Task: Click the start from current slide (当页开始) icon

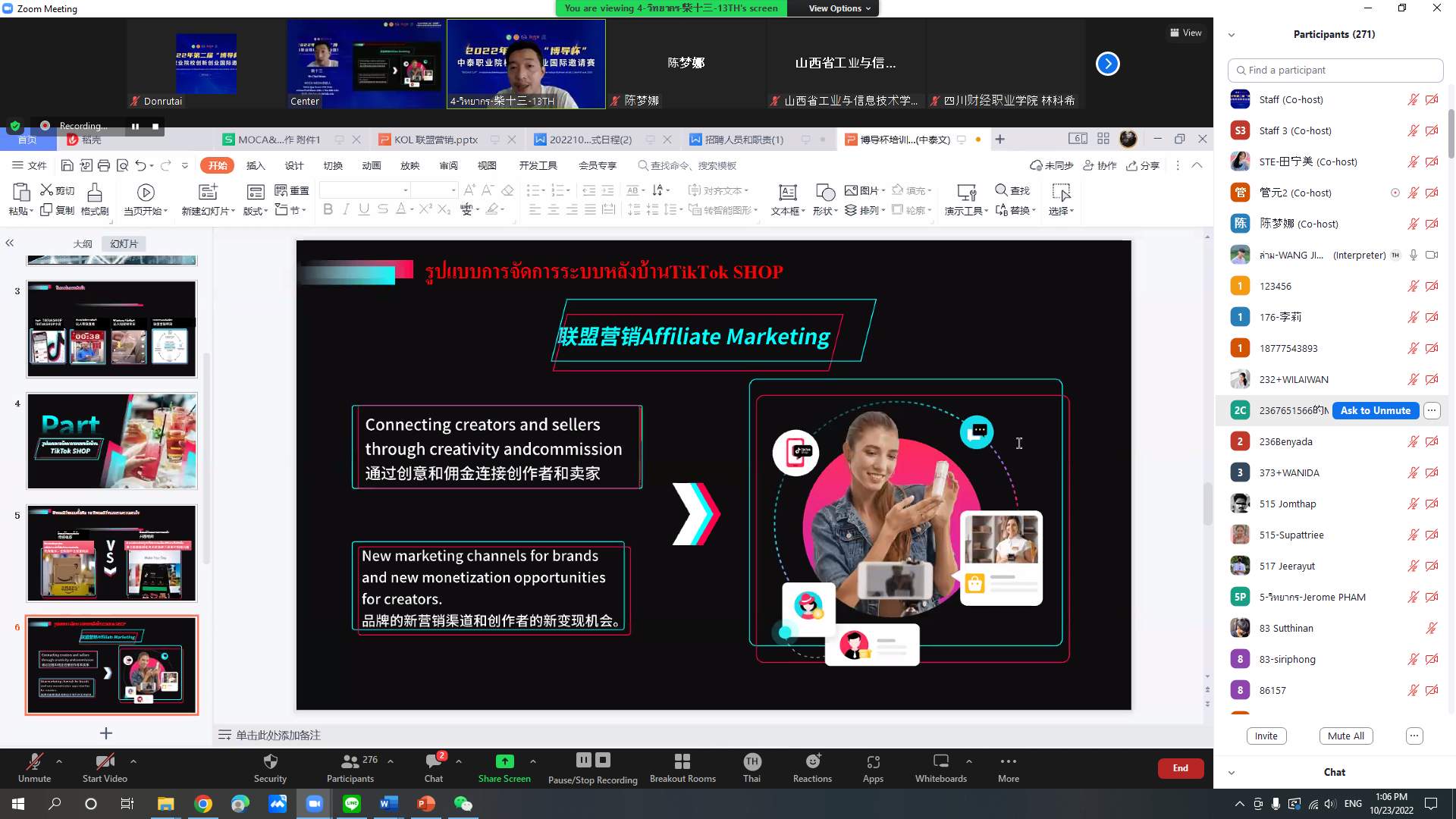Action: pos(146,193)
